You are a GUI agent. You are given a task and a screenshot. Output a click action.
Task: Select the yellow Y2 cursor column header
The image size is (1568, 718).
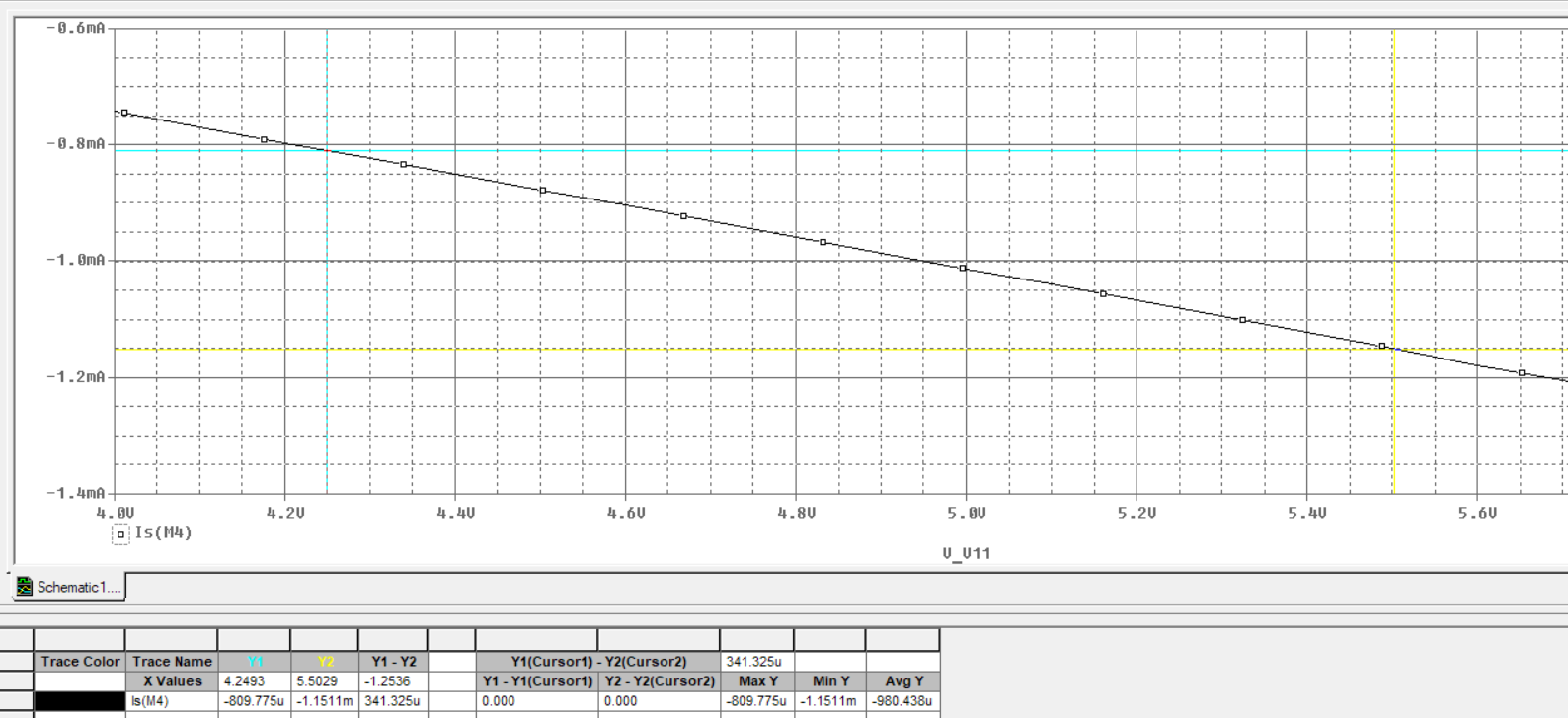[x=325, y=662]
